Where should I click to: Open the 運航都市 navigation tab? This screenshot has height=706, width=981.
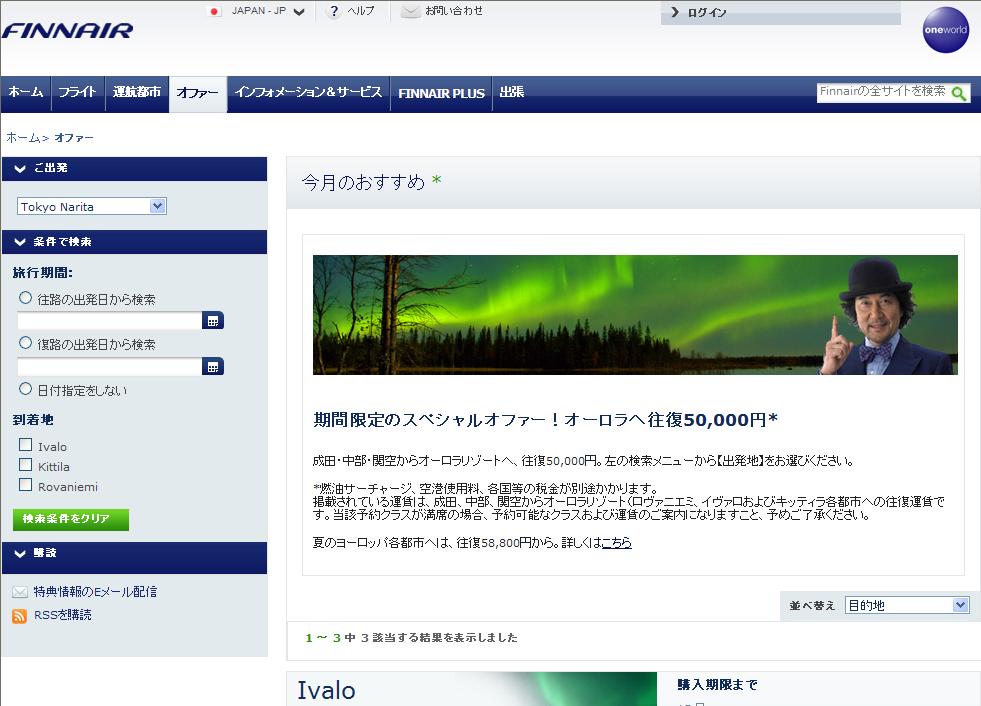[137, 92]
